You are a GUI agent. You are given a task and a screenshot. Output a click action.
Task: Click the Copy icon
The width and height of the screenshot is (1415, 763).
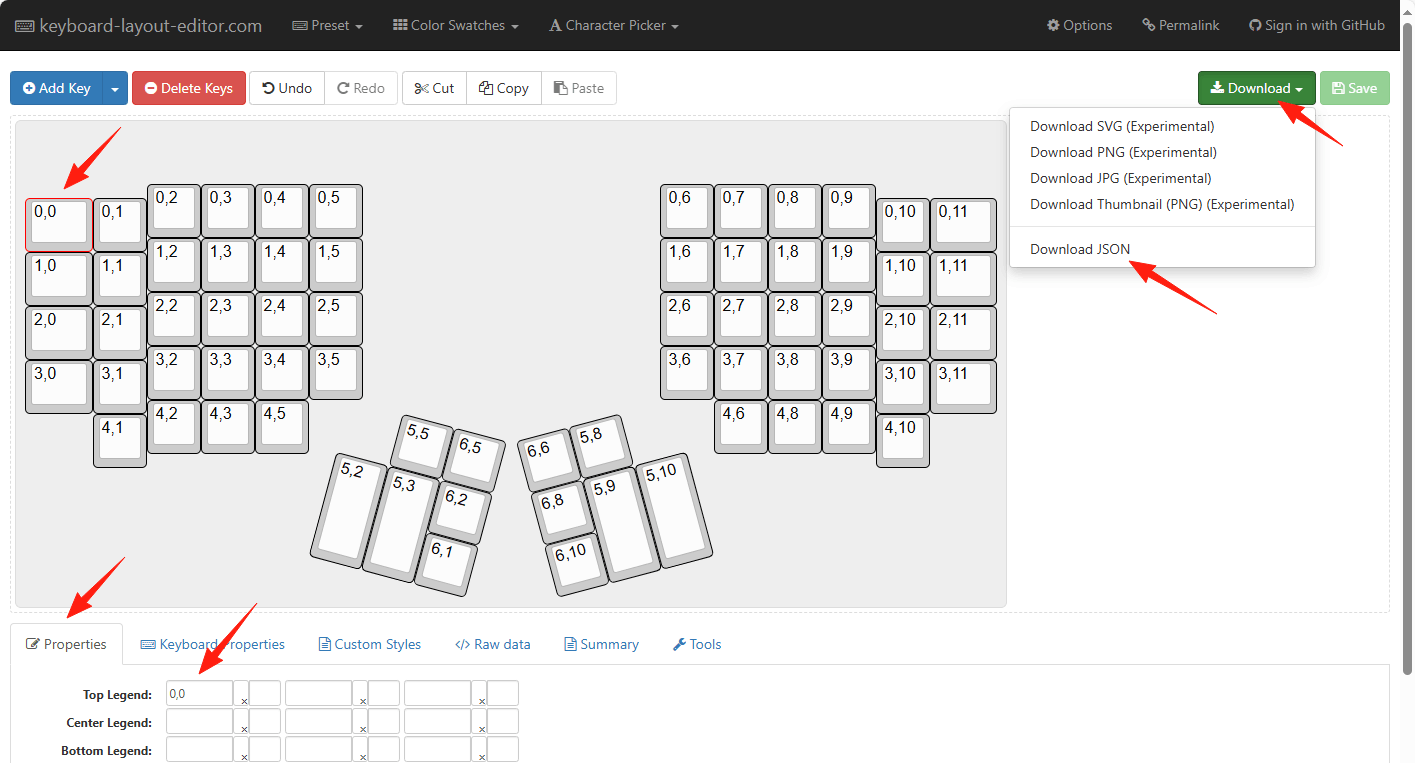(x=485, y=88)
